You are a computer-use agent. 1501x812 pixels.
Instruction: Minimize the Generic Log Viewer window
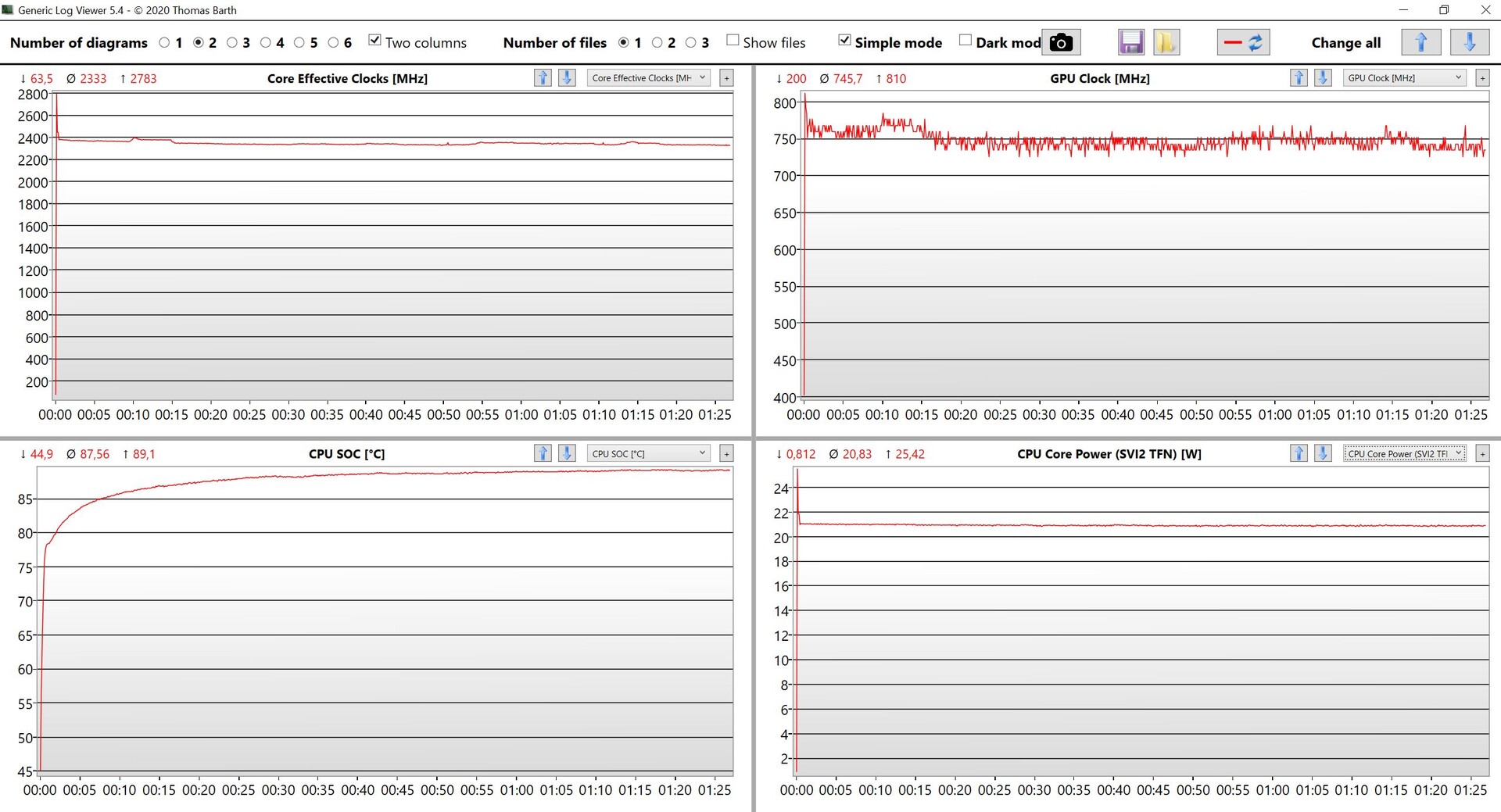1403,10
